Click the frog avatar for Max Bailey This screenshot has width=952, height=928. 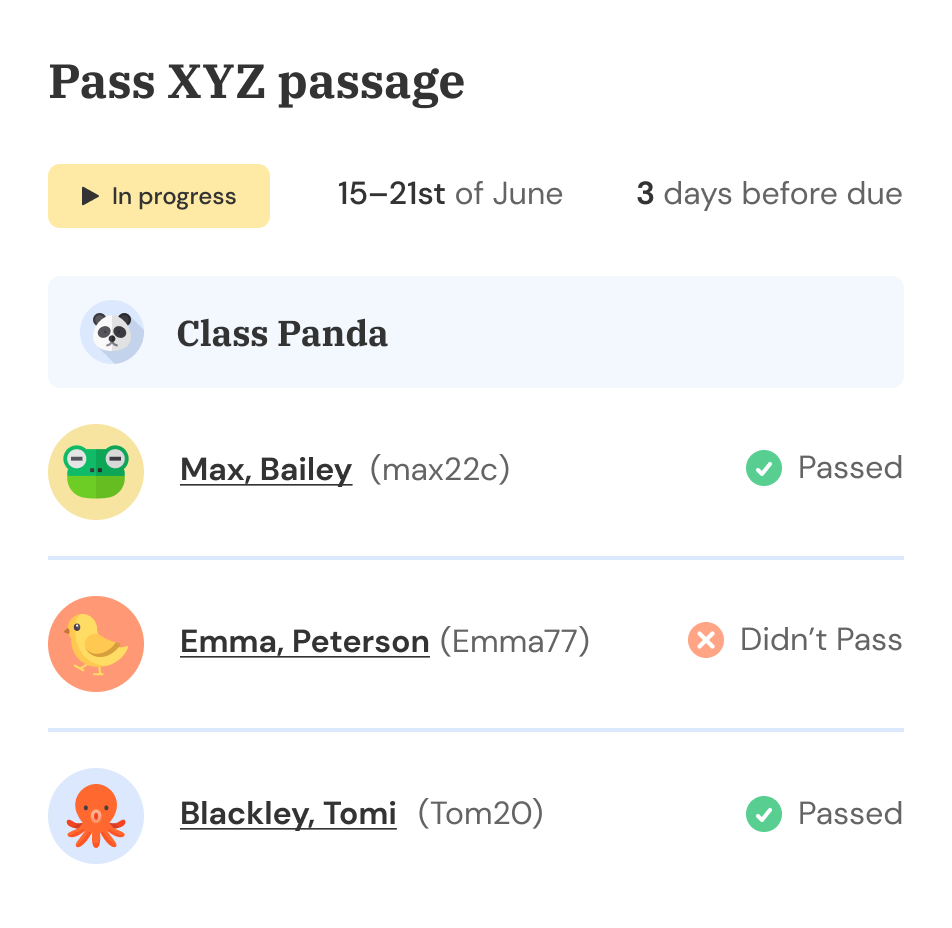(x=96, y=472)
